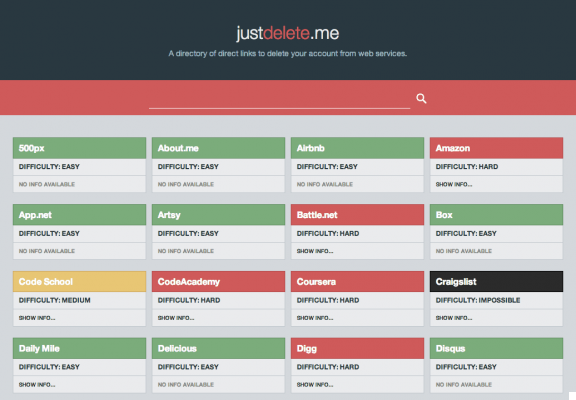The image size is (576, 400).
Task: Click the magnifying glass search icon
Action: pos(421,98)
